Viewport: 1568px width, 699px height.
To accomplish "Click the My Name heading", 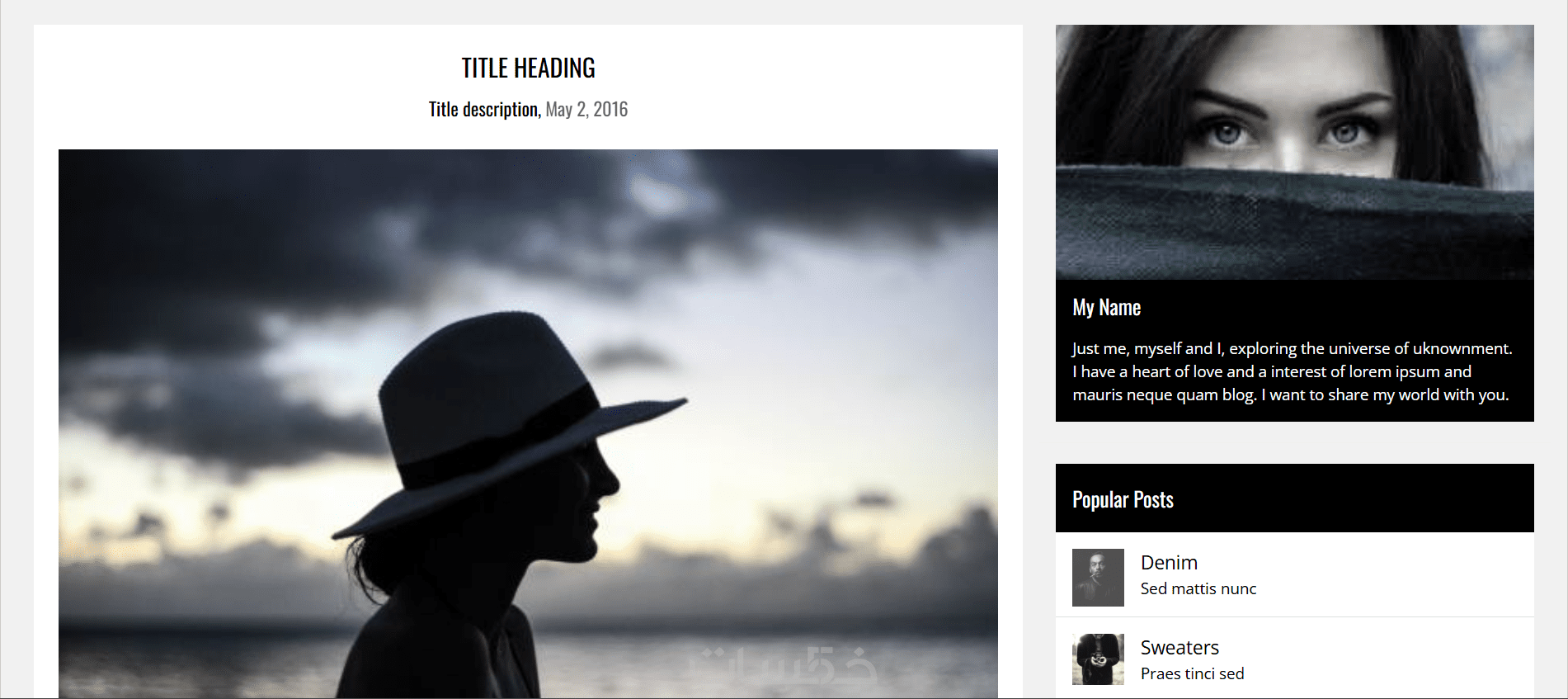I will click(1106, 307).
